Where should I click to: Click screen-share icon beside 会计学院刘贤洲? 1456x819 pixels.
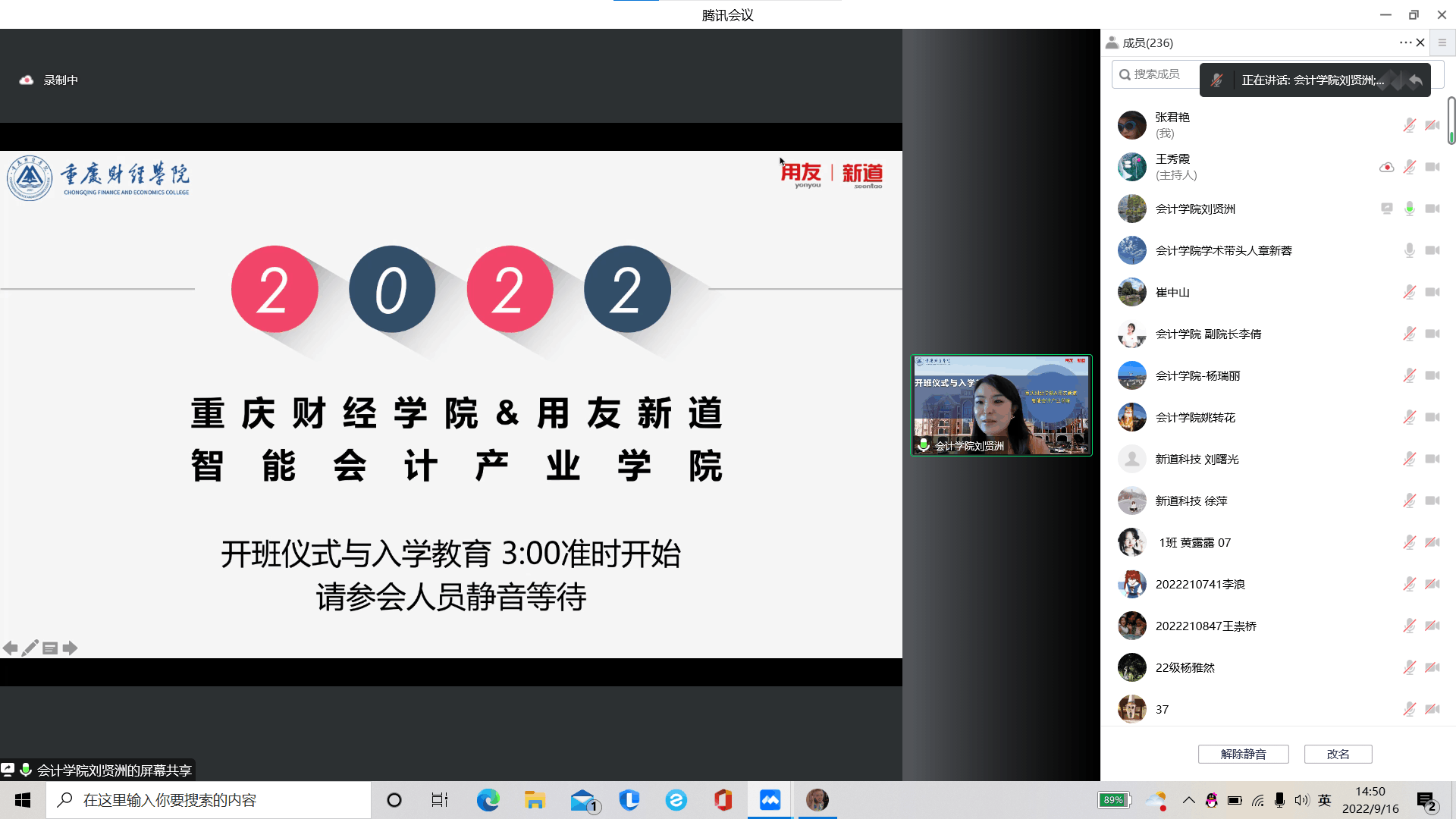click(x=1386, y=209)
